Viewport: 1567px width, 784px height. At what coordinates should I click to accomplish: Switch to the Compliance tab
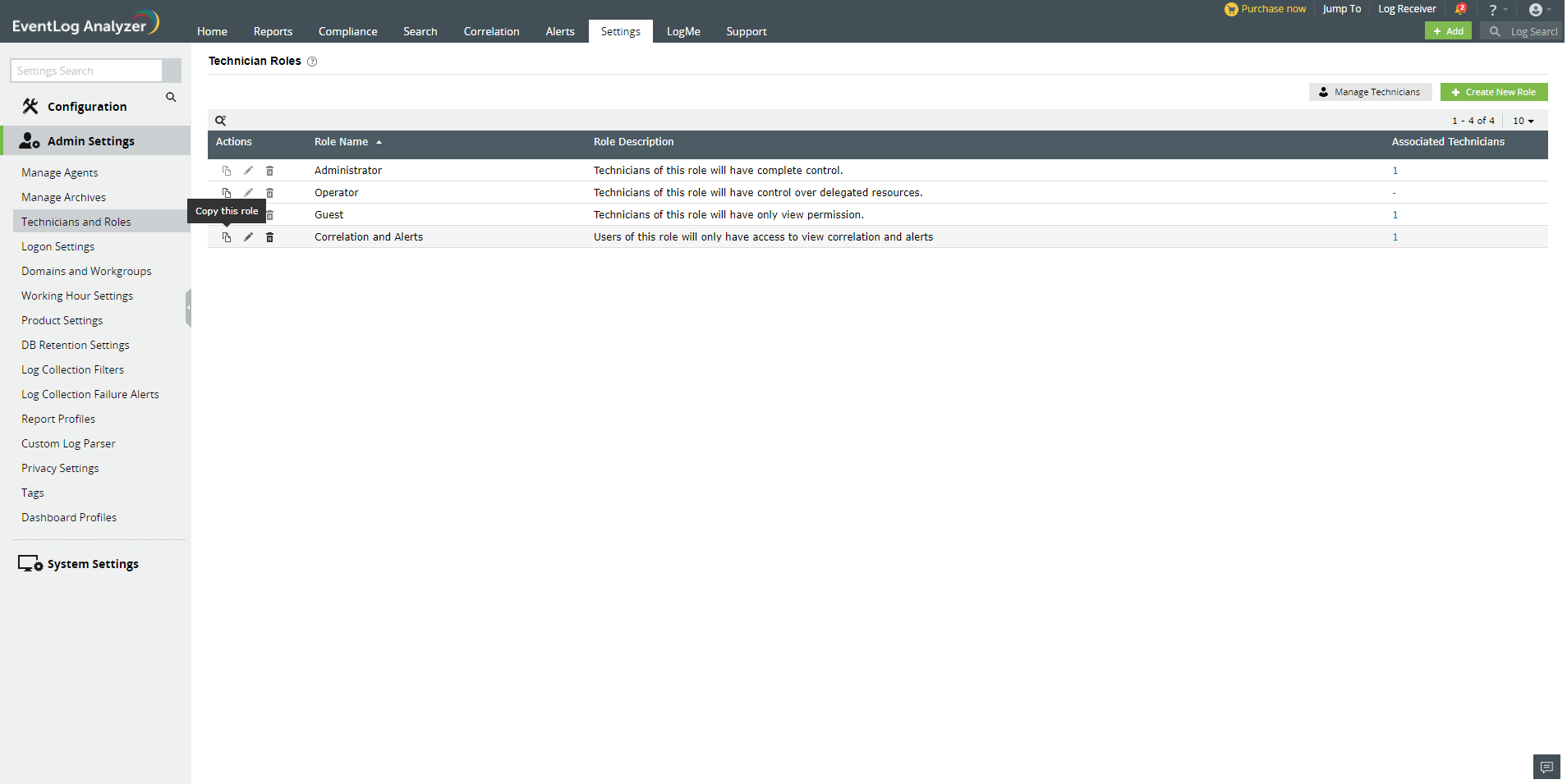[x=348, y=31]
